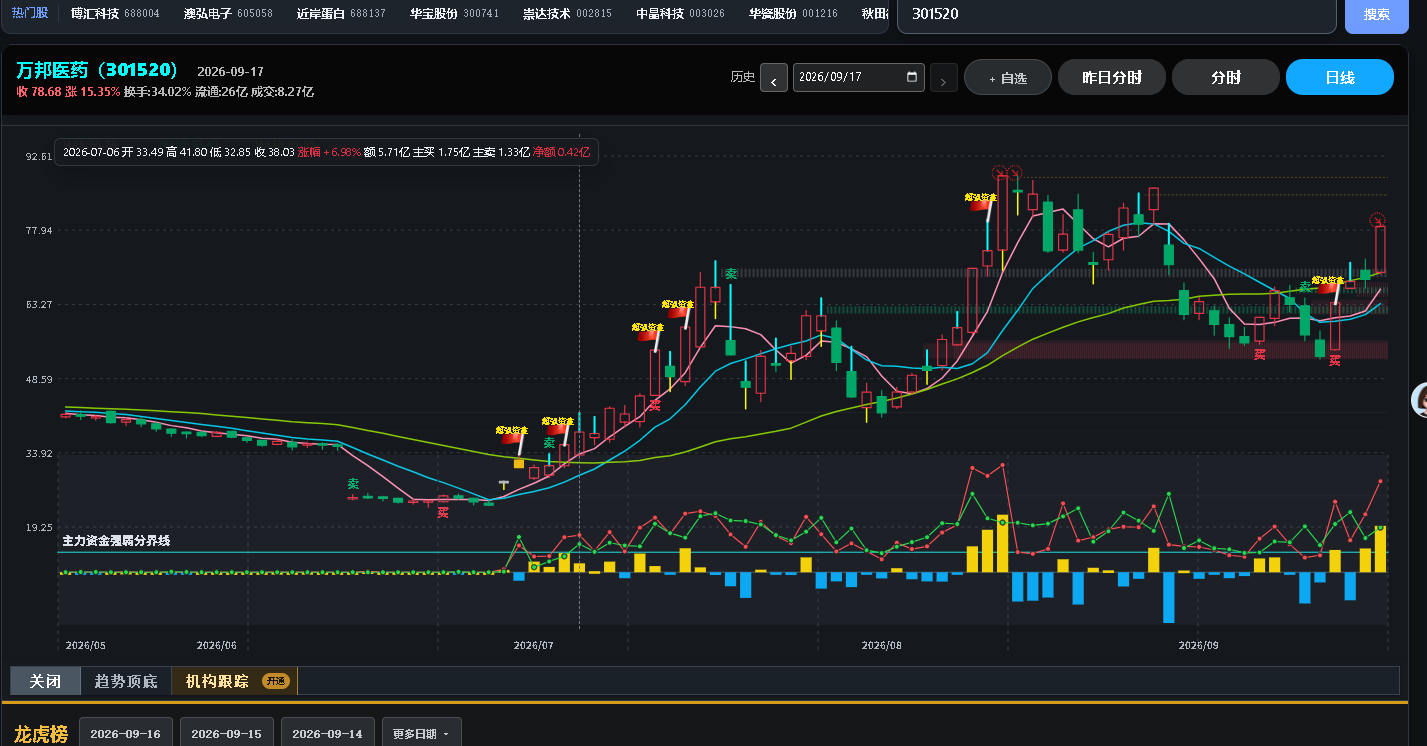
Task: Open hot stock 华宝股份 300741
Action: click(454, 14)
